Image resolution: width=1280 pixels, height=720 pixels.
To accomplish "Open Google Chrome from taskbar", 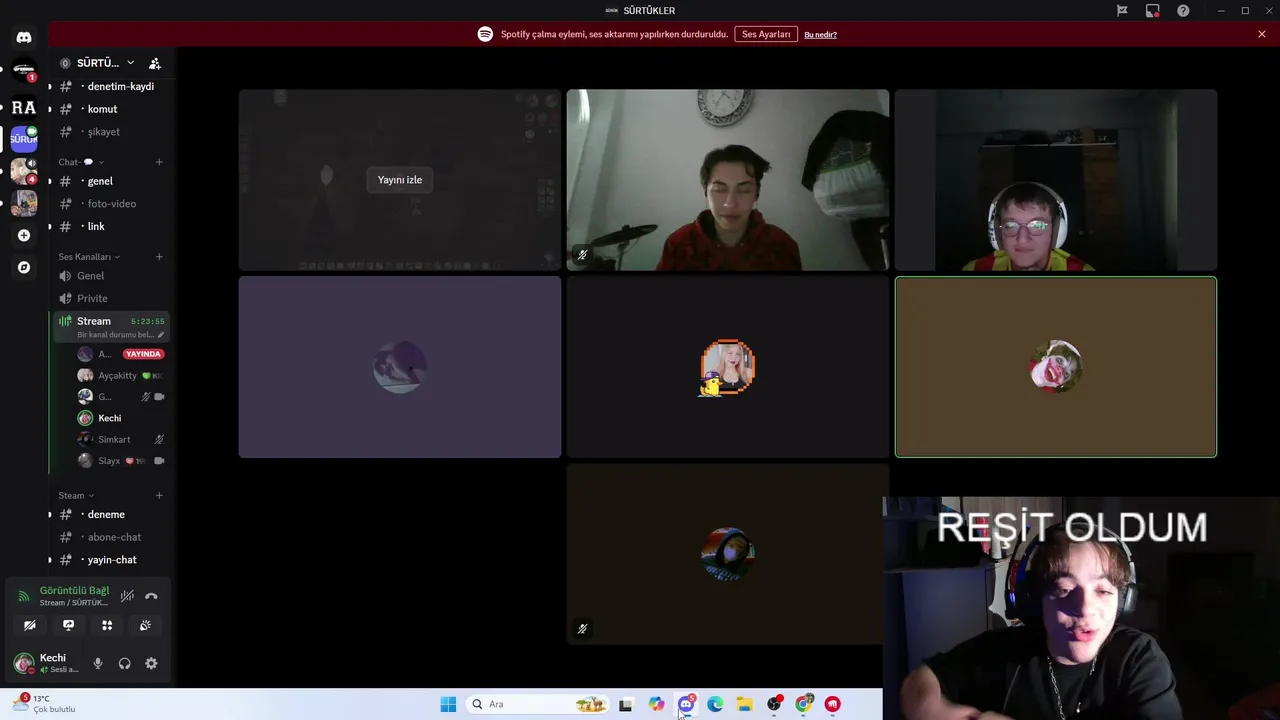I will tap(803, 704).
